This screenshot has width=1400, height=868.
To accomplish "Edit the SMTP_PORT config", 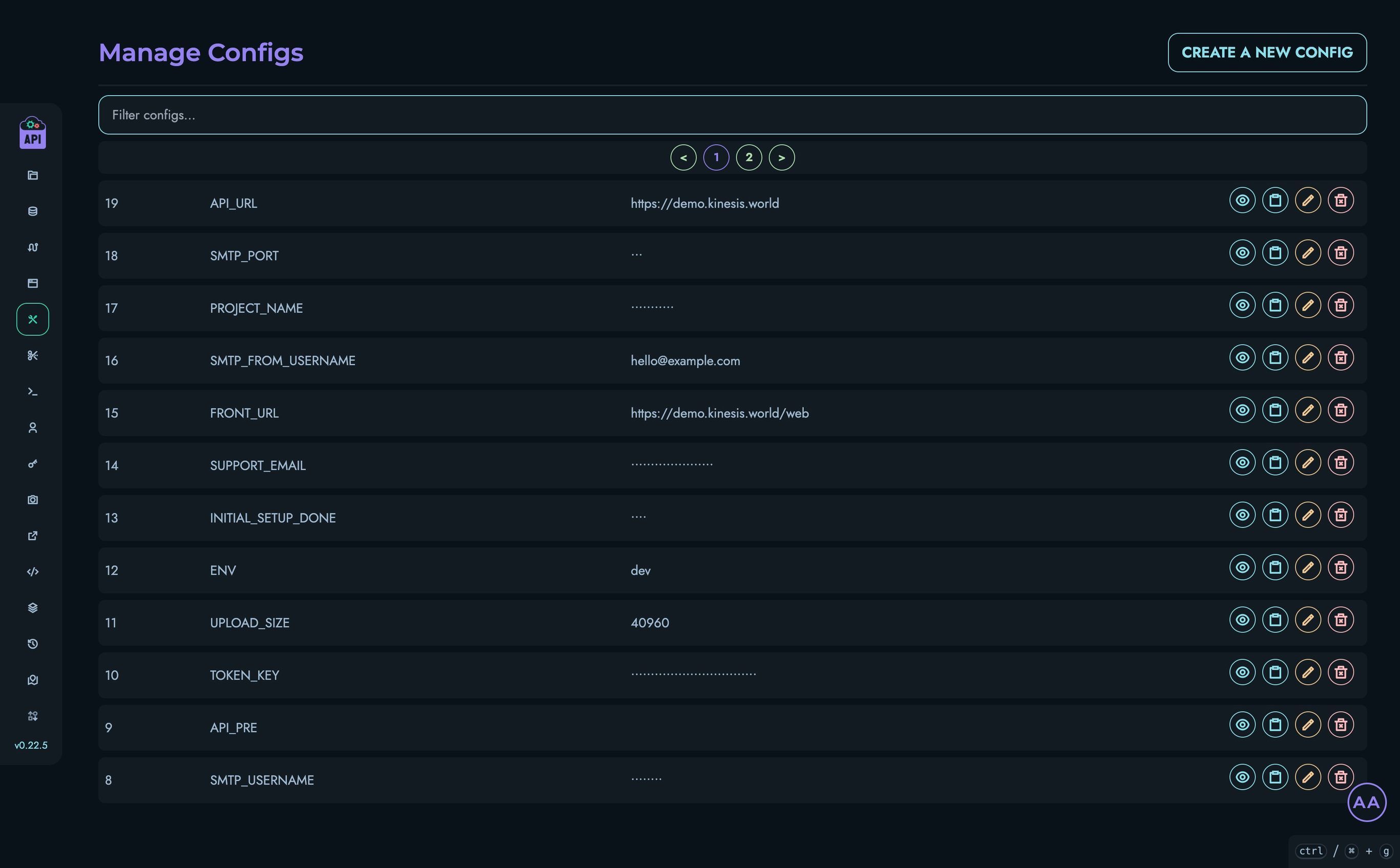I will pos(1308,252).
